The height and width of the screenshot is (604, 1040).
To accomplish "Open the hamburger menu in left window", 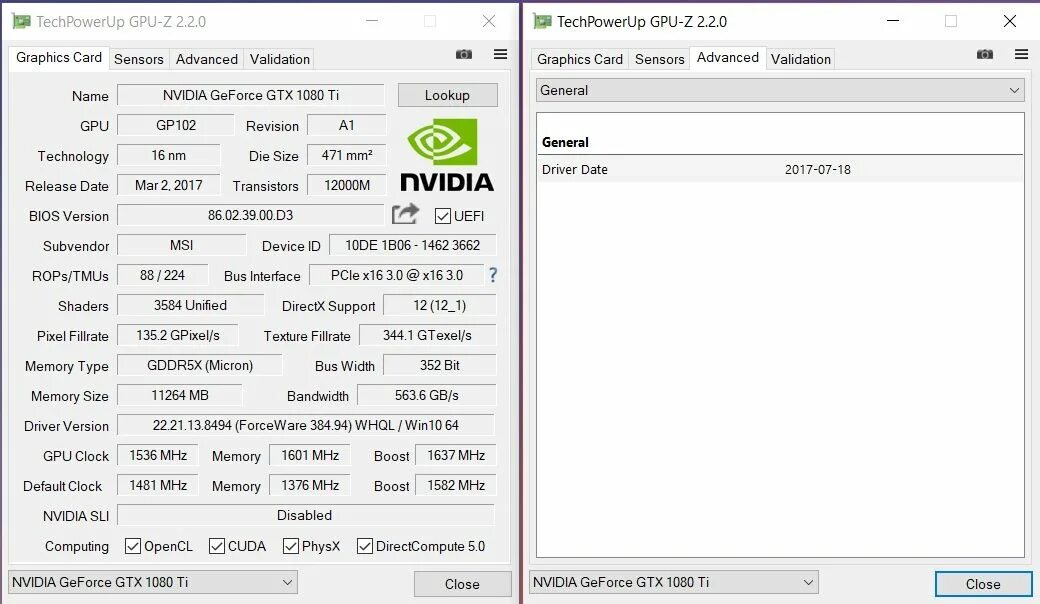I will click(x=501, y=54).
